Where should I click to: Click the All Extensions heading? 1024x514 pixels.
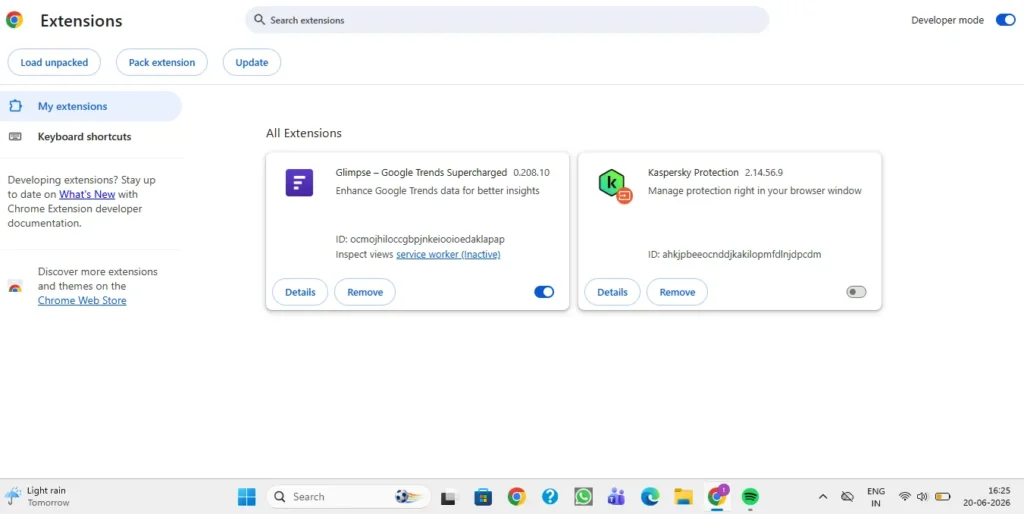click(304, 133)
